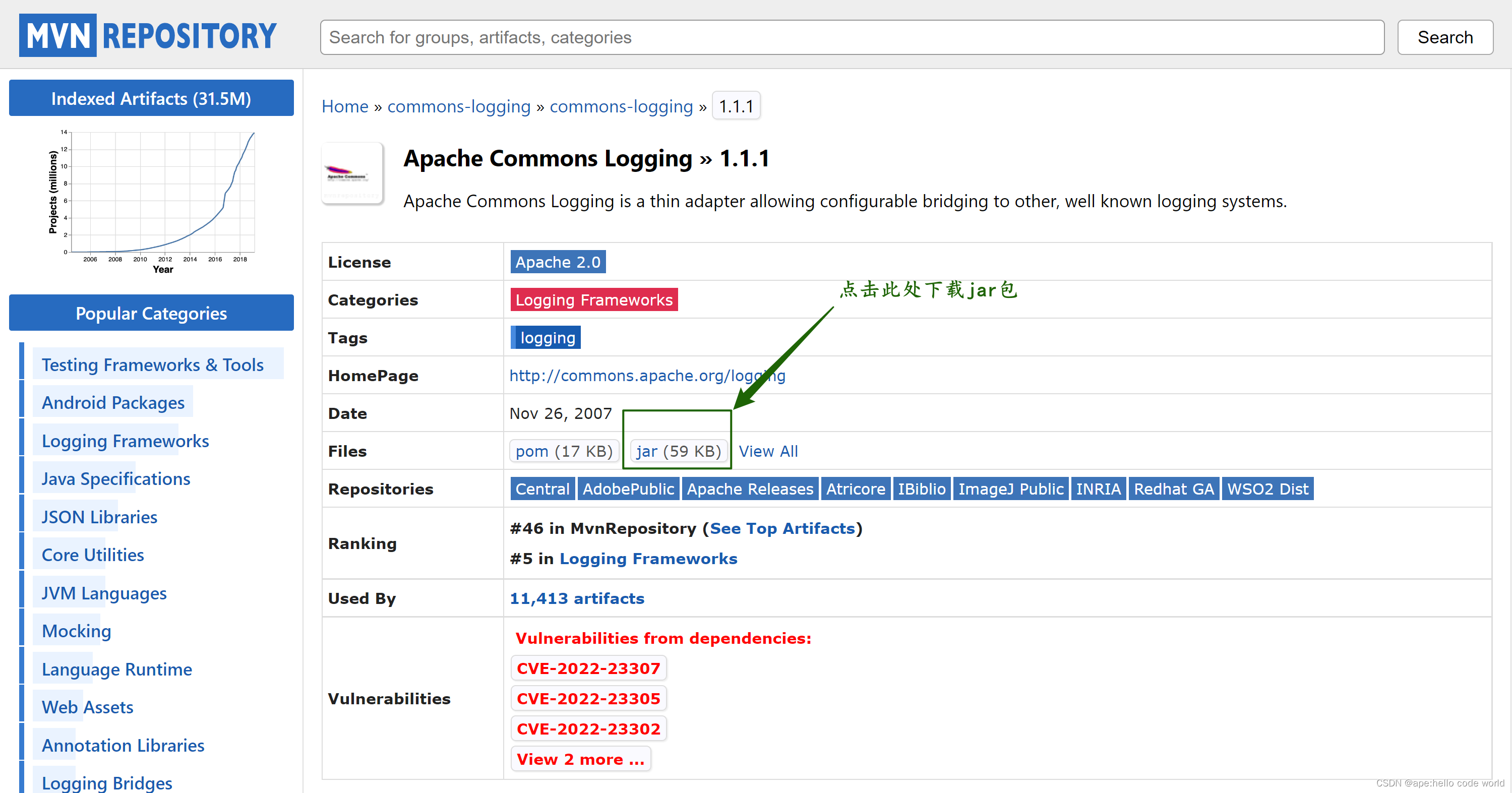Open Android Packages category
The height and width of the screenshot is (793, 1512).
[x=113, y=403]
